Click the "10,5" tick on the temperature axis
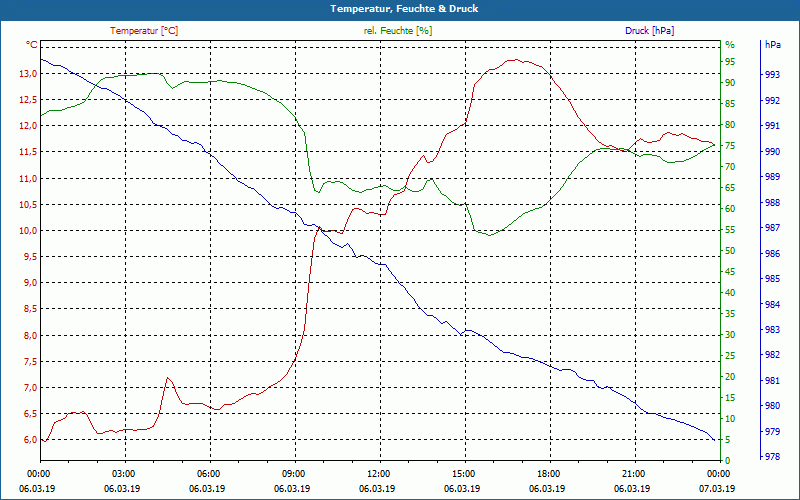This screenshot has width=800, height=500. [28, 205]
